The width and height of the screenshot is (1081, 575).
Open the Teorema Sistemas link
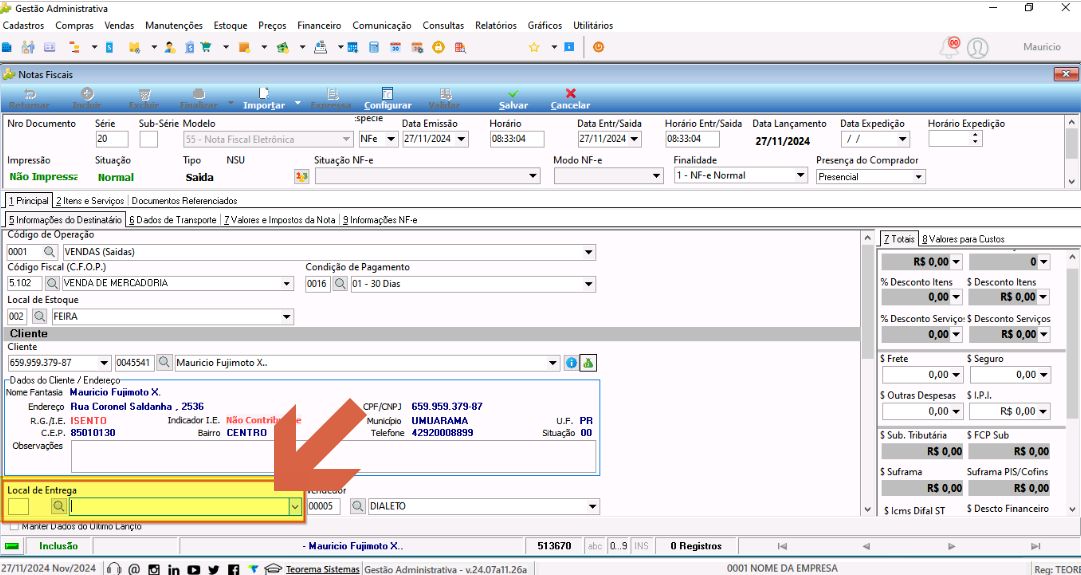(x=322, y=569)
